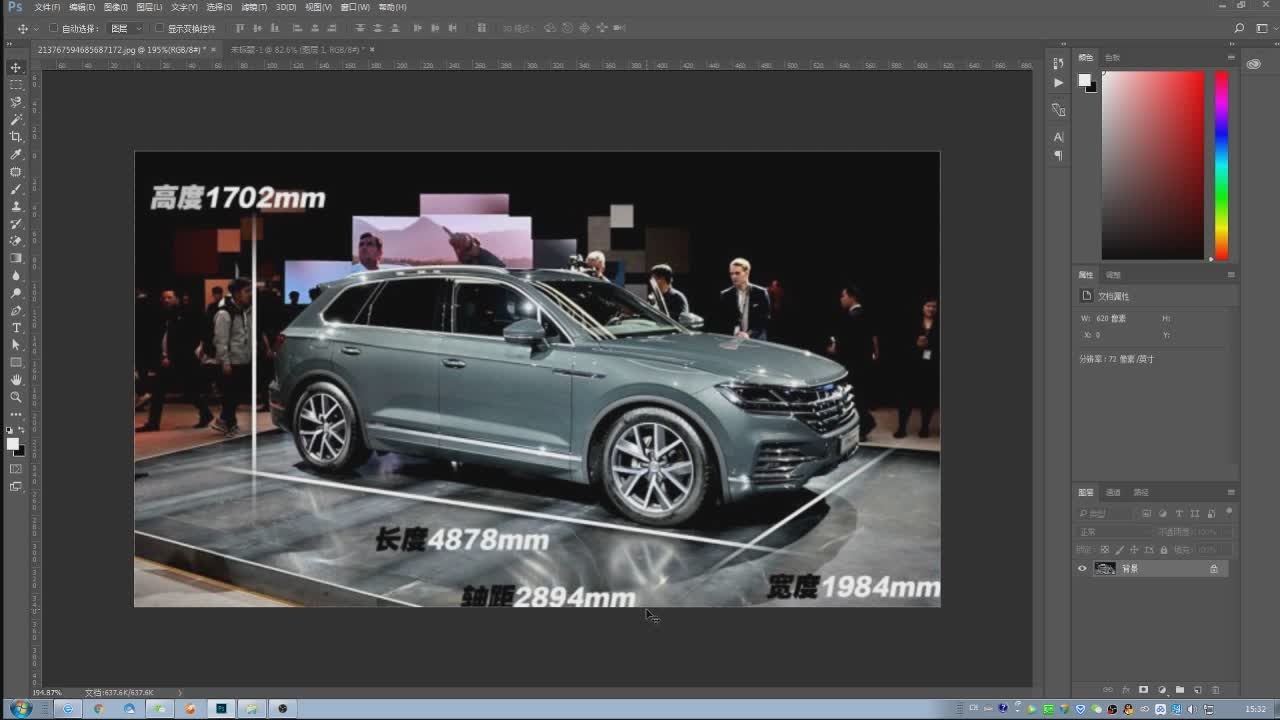Select the Path Selection tool
Image resolution: width=1280 pixels, height=720 pixels.
pyautogui.click(x=16, y=345)
